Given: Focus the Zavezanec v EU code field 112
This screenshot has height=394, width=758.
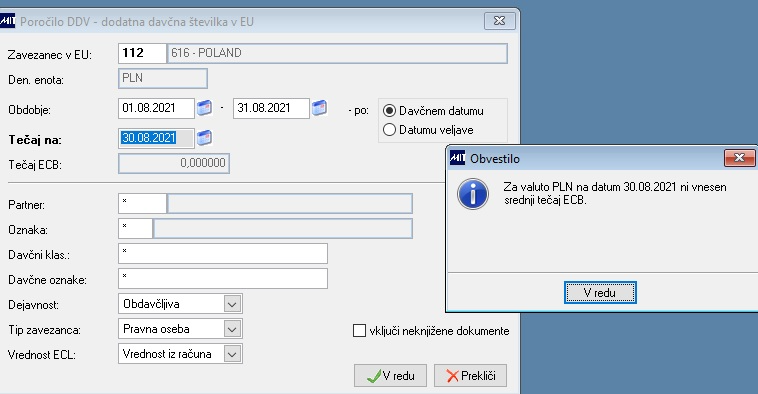Looking at the screenshot, I should [142, 53].
